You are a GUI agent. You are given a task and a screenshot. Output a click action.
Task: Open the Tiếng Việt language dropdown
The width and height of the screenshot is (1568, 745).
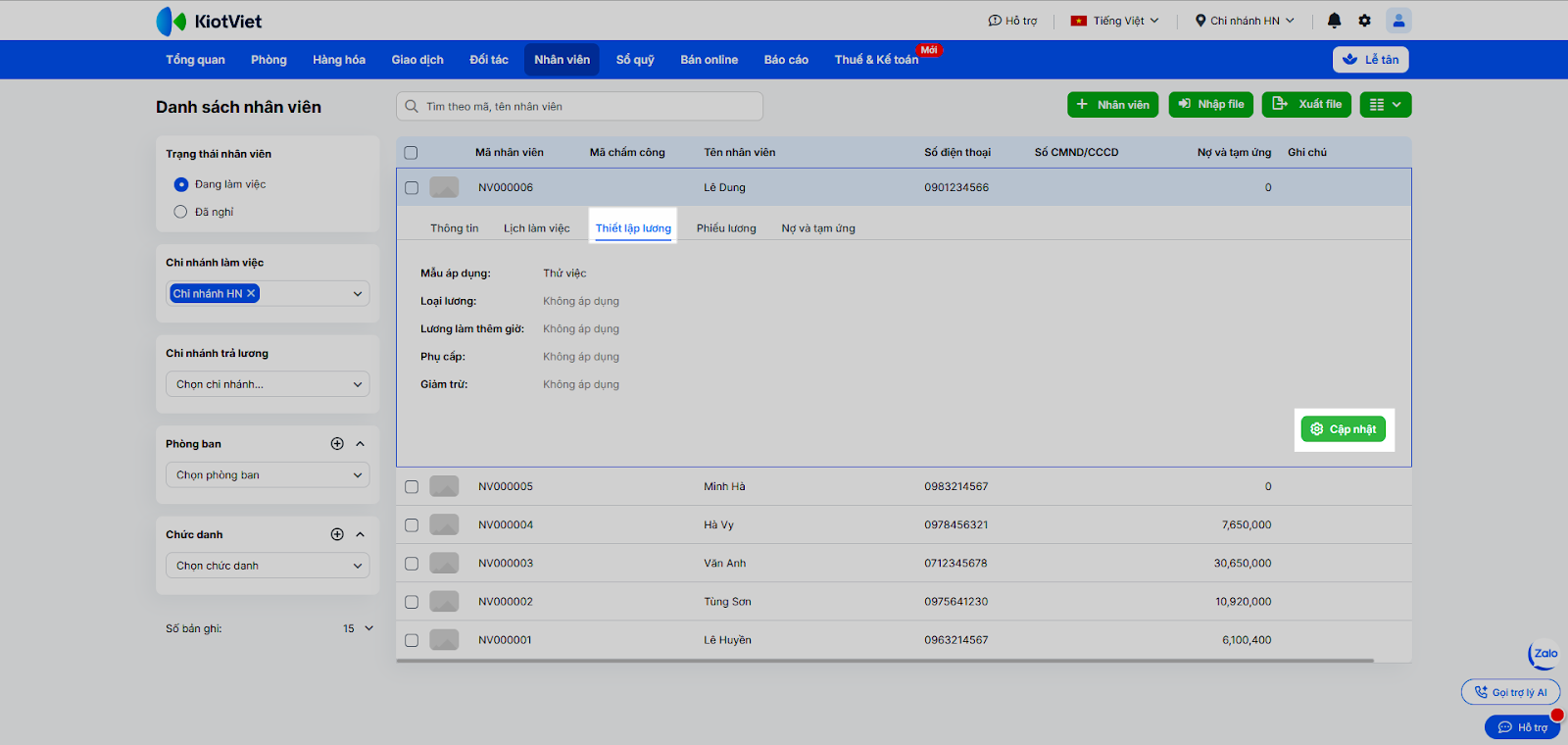[x=1115, y=21]
